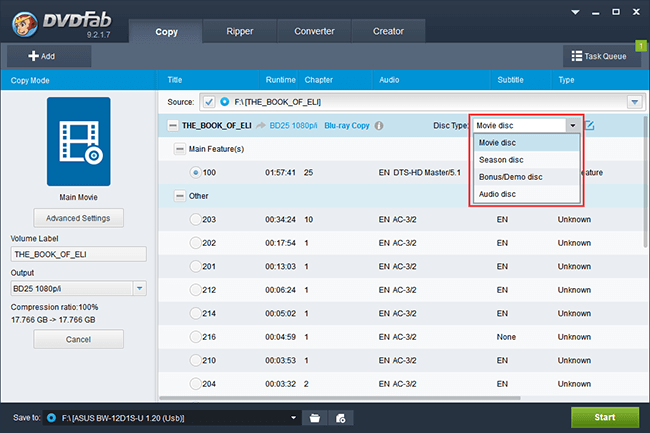This screenshot has height=433, width=650.
Task: Click the Runtime column header
Action: pyautogui.click(x=281, y=80)
